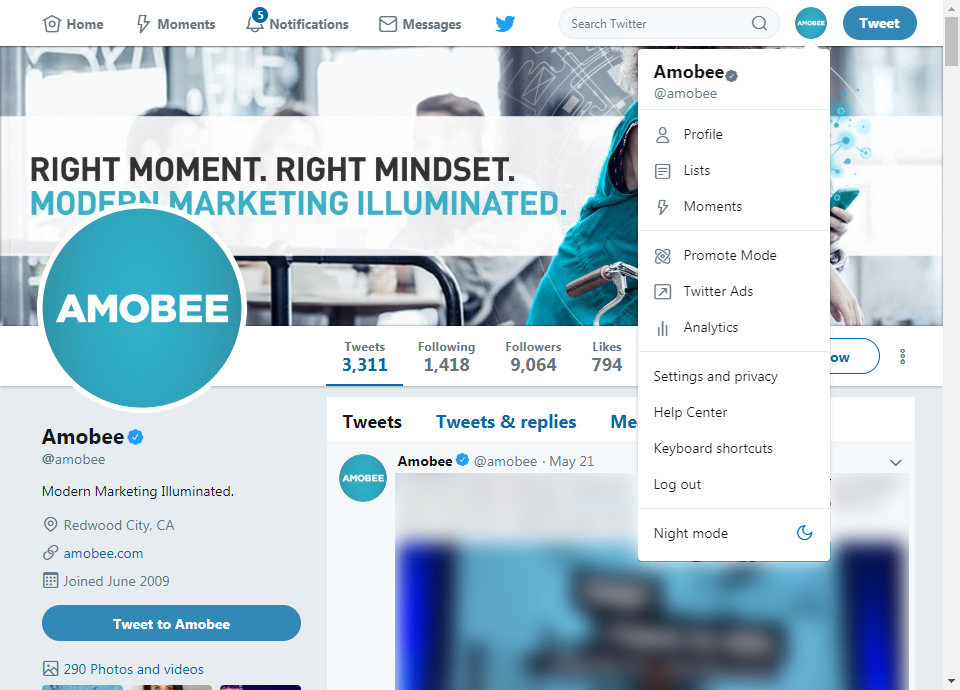
Task: Click the Twitter bird logo
Action: (505, 24)
